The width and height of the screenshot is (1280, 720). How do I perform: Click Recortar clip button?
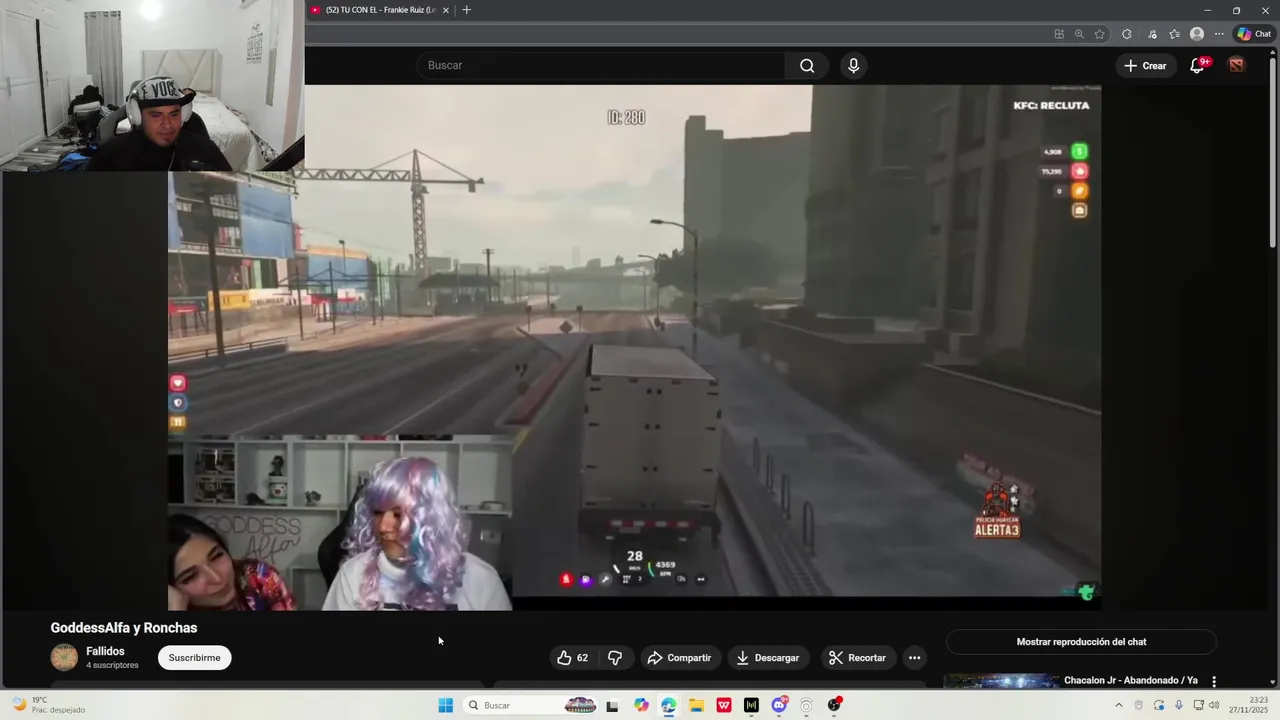(x=858, y=658)
